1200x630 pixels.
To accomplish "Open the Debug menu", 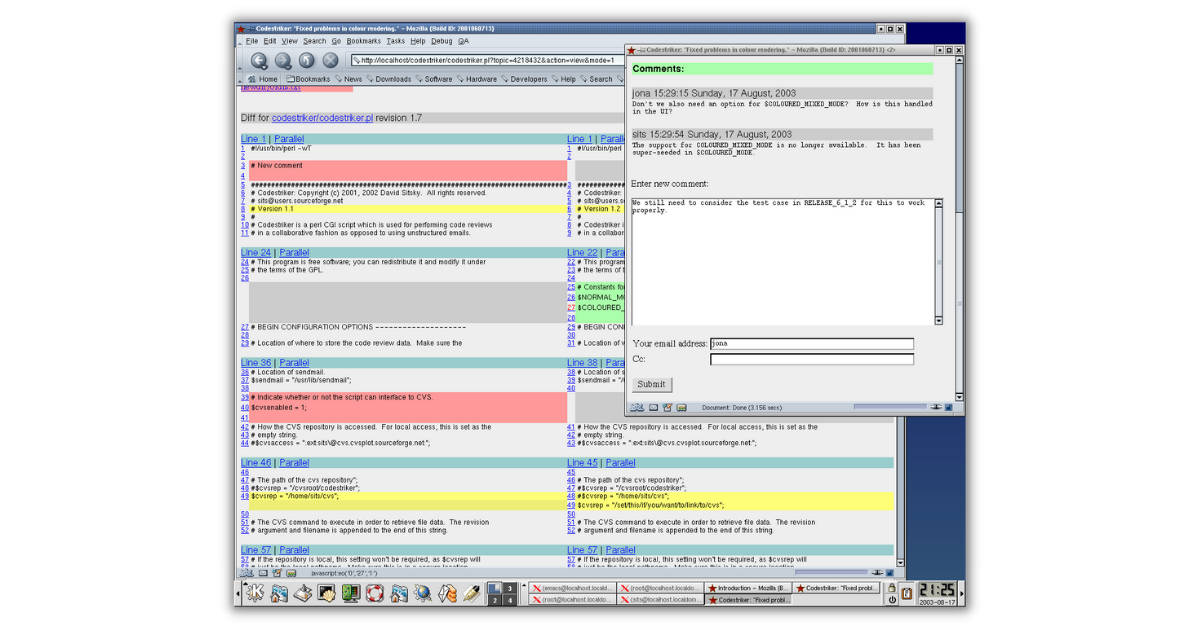I will (441, 41).
